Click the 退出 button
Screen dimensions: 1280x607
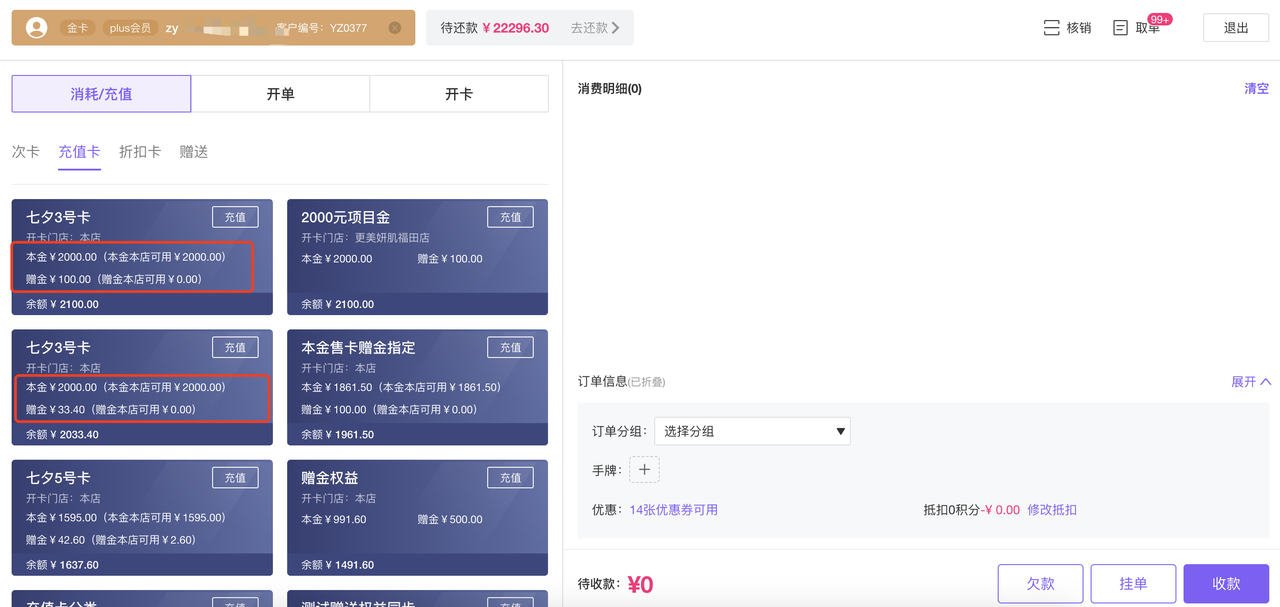point(1236,28)
